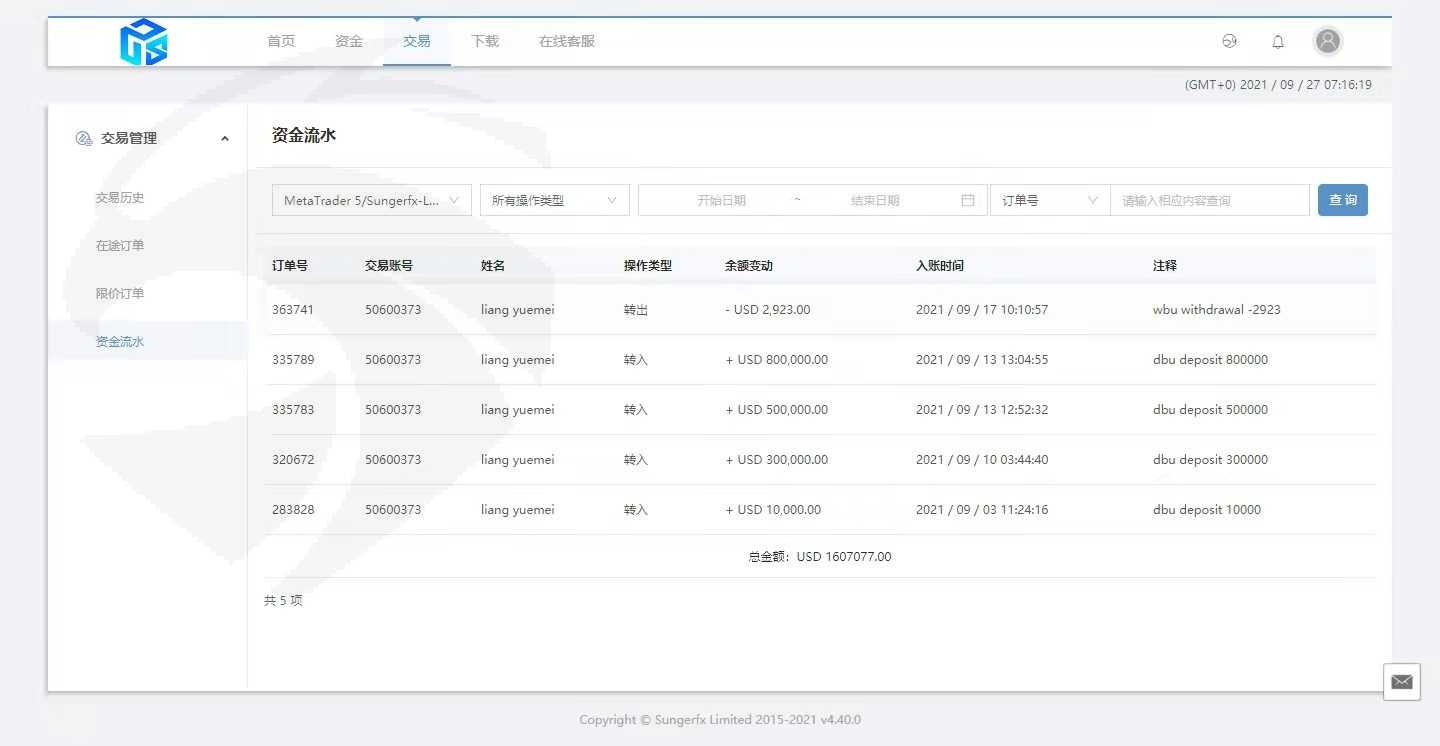This screenshot has width=1440, height=746.
Task: Open the user avatar menu
Action: [x=1328, y=41]
